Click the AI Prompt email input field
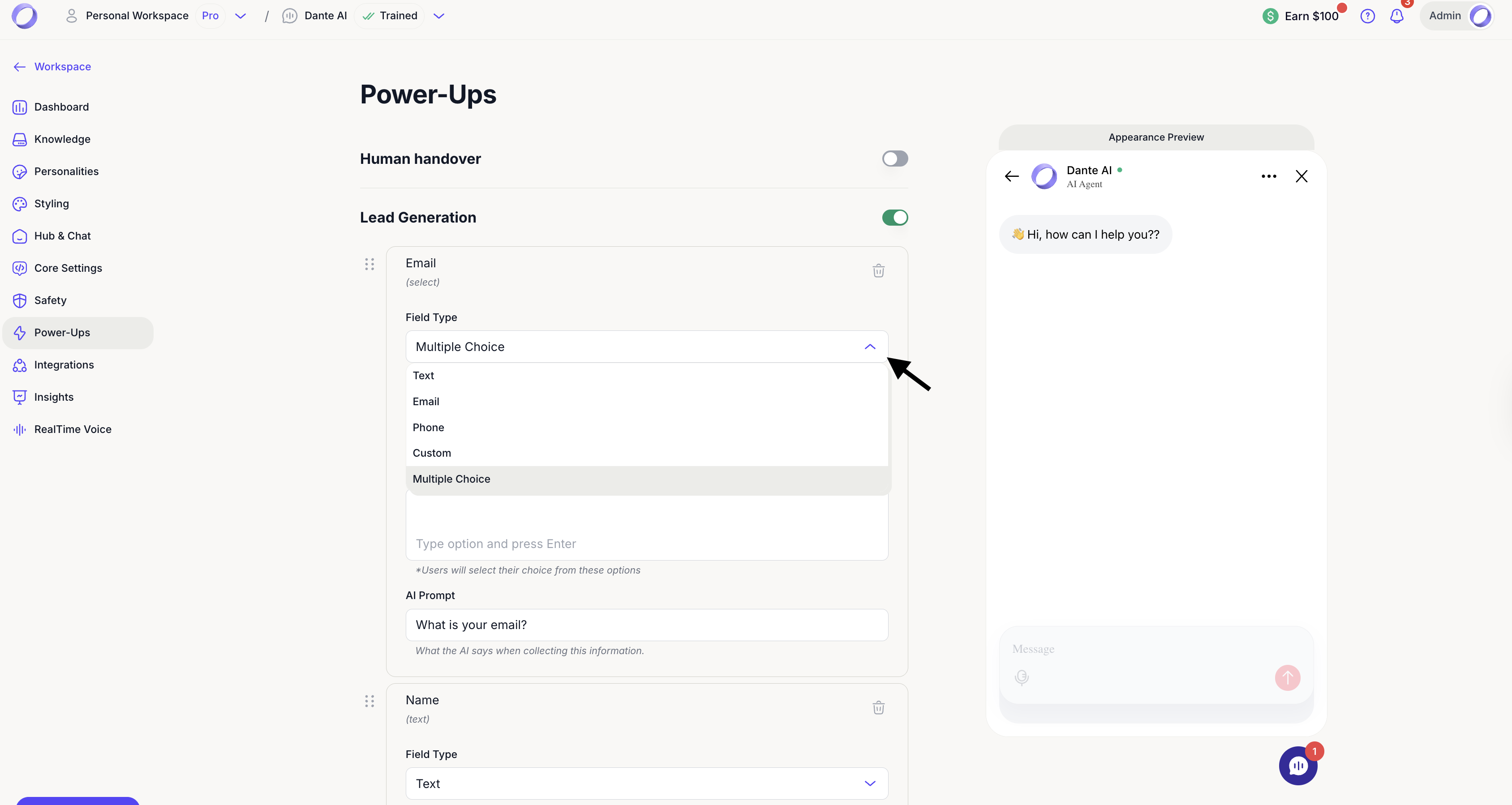The height and width of the screenshot is (805, 1512). coord(646,625)
